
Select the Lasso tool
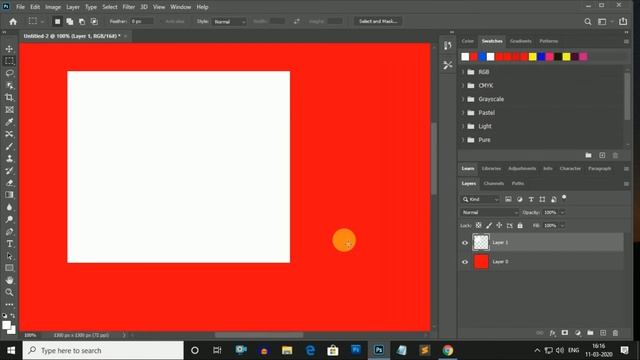9,73
